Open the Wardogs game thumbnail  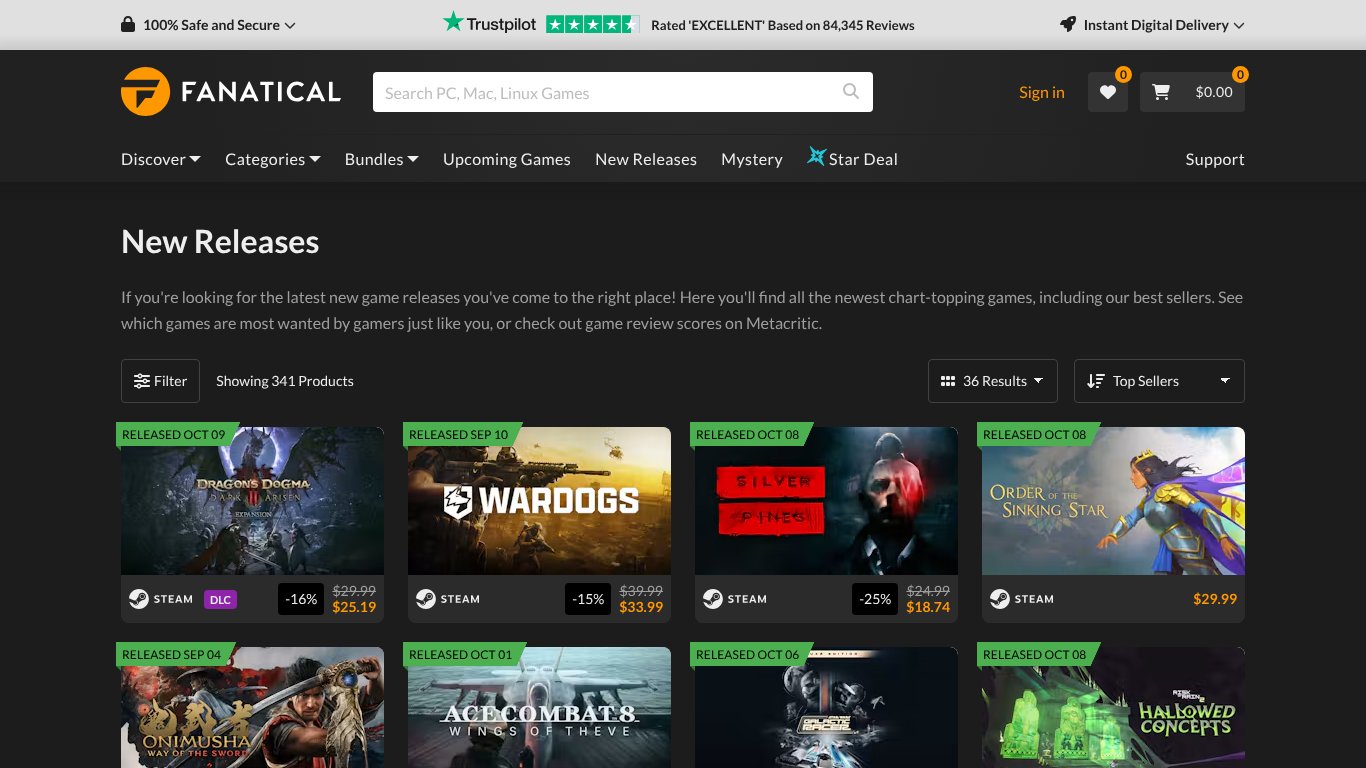(539, 501)
